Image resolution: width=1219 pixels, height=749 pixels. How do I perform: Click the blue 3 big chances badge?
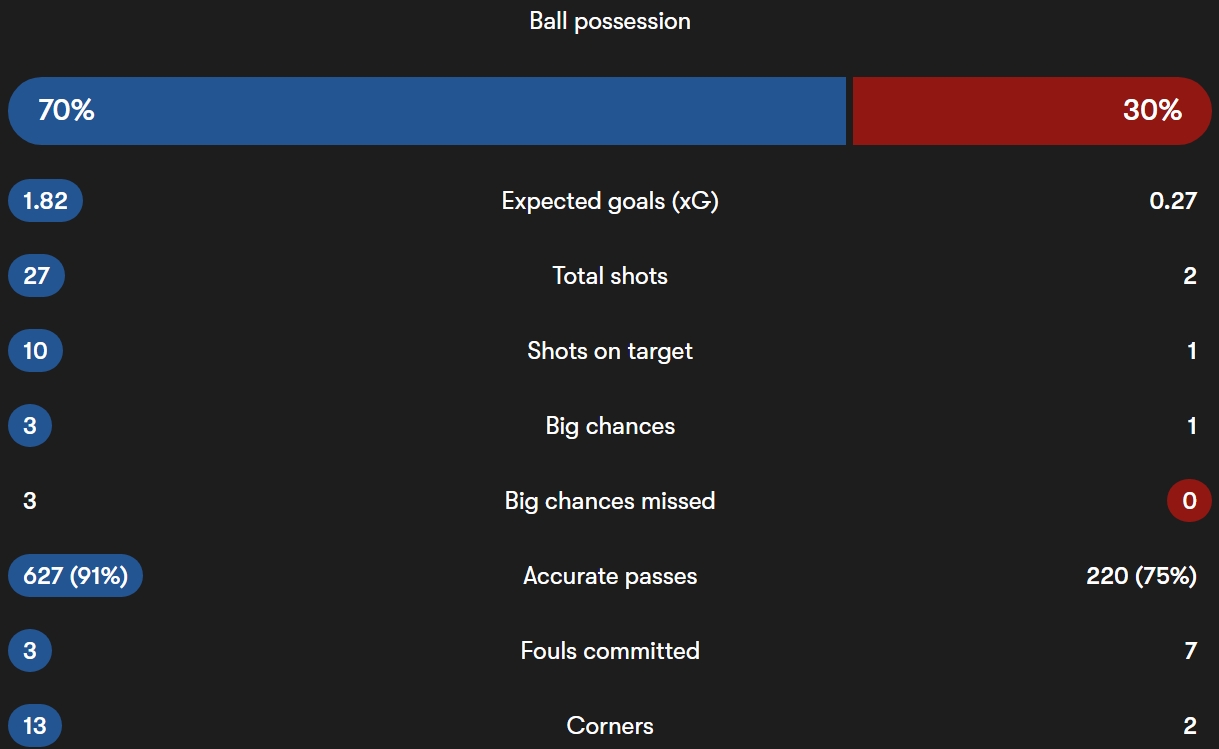pyautogui.click(x=30, y=426)
